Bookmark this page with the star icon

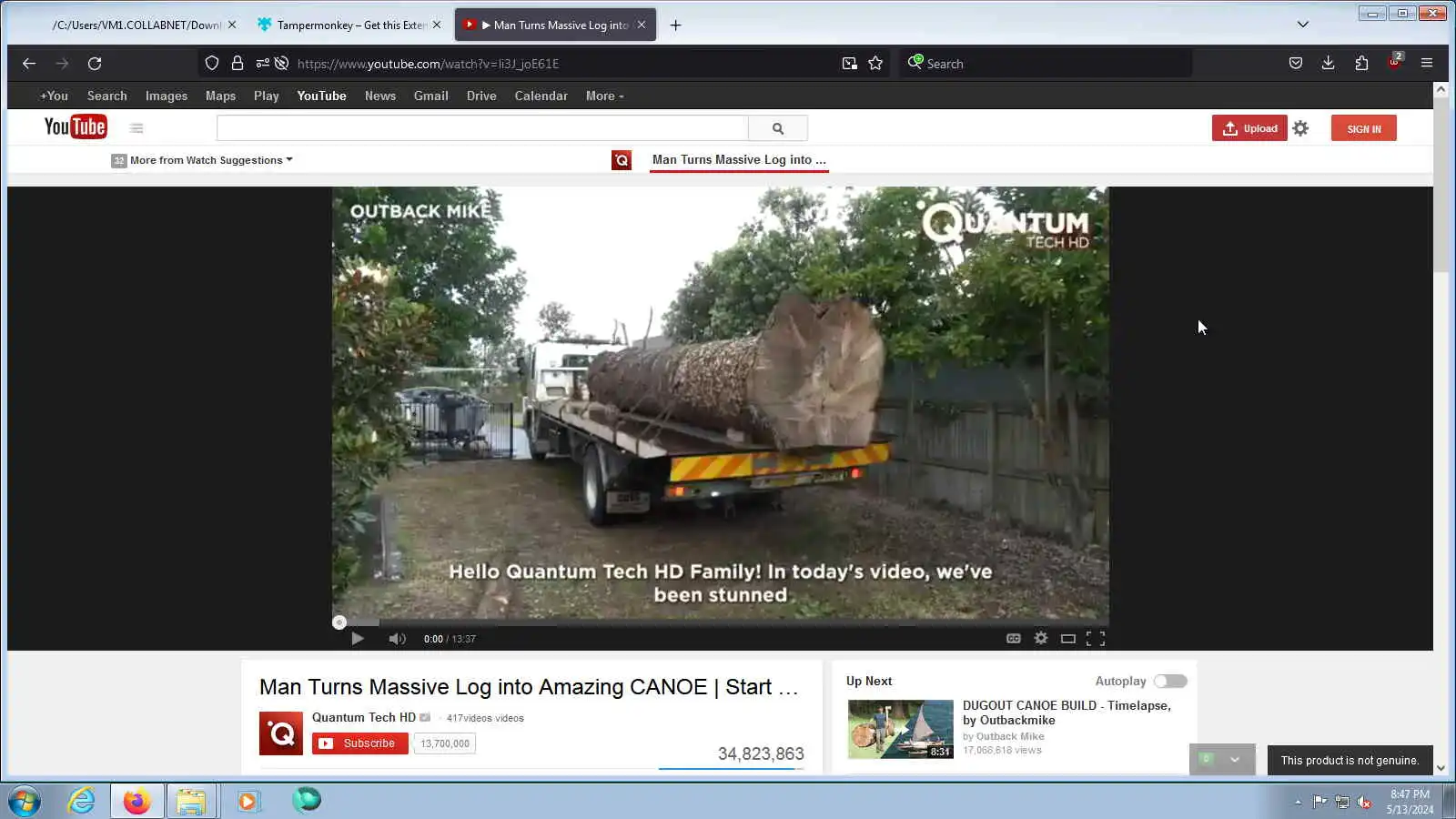[x=875, y=64]
